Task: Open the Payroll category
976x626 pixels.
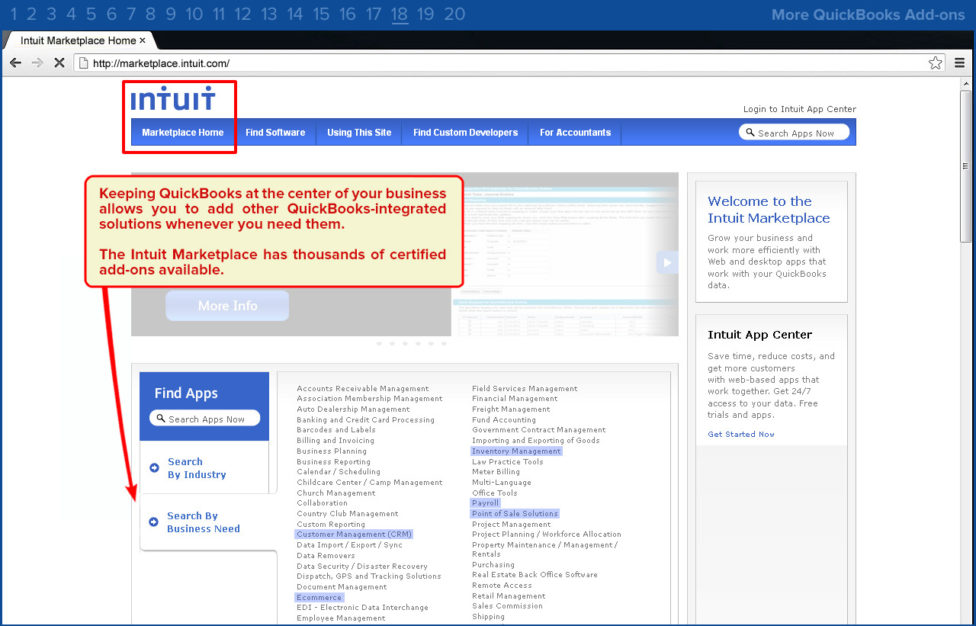Action: click(x=486, y=503)
